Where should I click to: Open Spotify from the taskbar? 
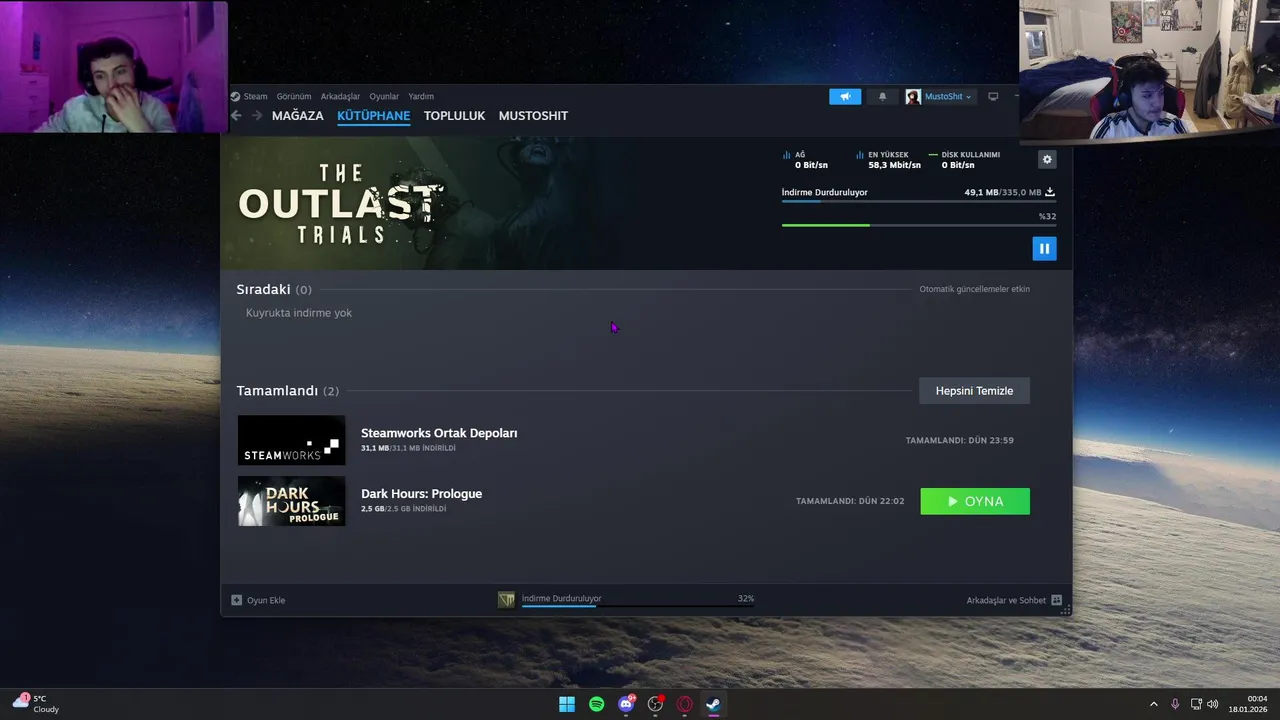point(597,704)
